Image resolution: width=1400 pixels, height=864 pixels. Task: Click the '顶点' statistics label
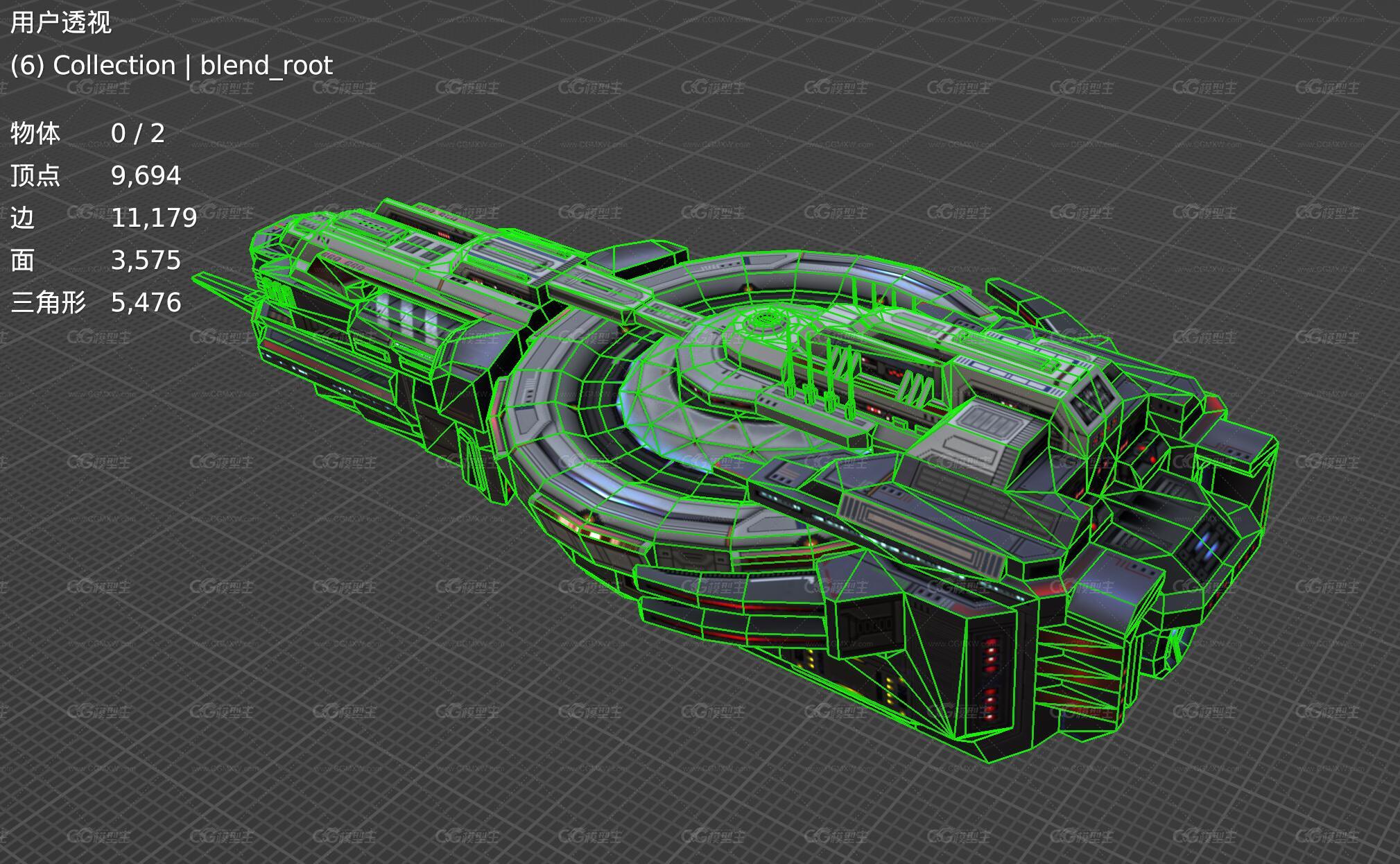[x=35, y=175]
